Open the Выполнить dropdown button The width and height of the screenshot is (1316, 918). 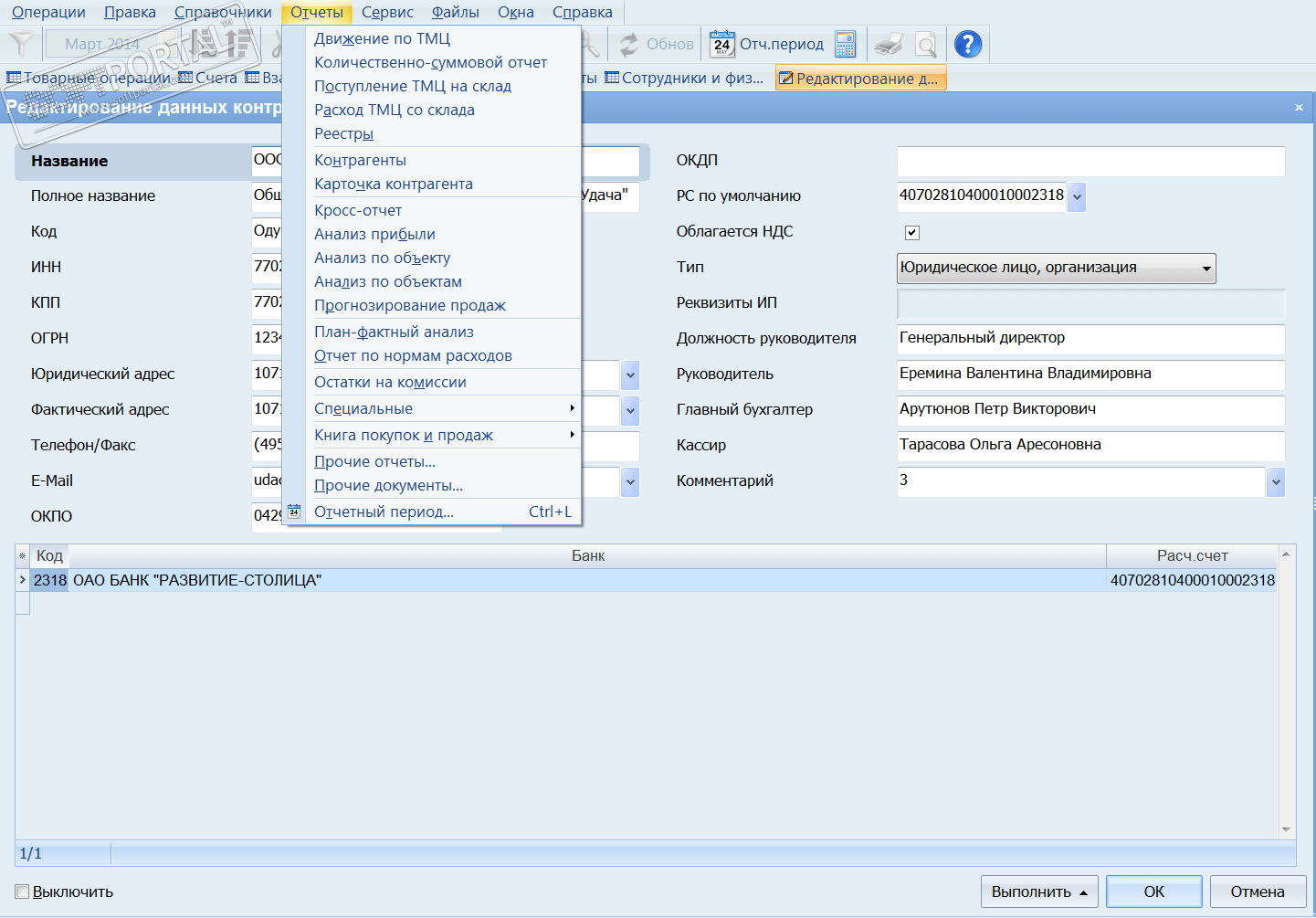click(x=1039, y=892)
